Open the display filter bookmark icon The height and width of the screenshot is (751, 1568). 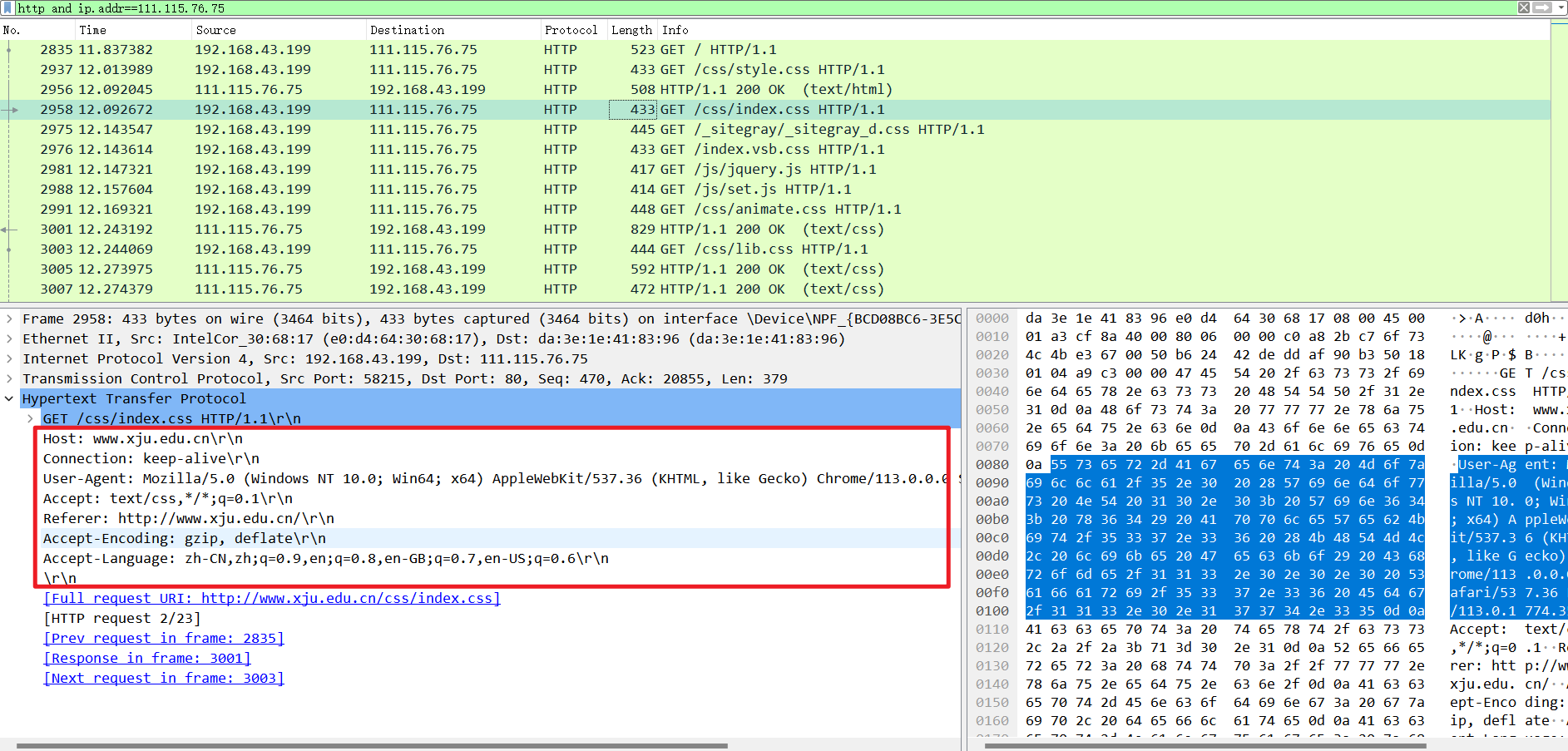[x=7, y=7]
